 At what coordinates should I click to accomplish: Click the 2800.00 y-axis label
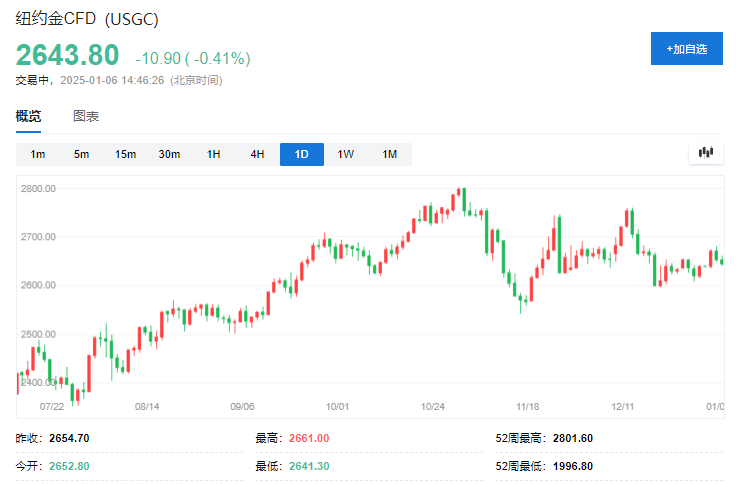pos(38,189)
